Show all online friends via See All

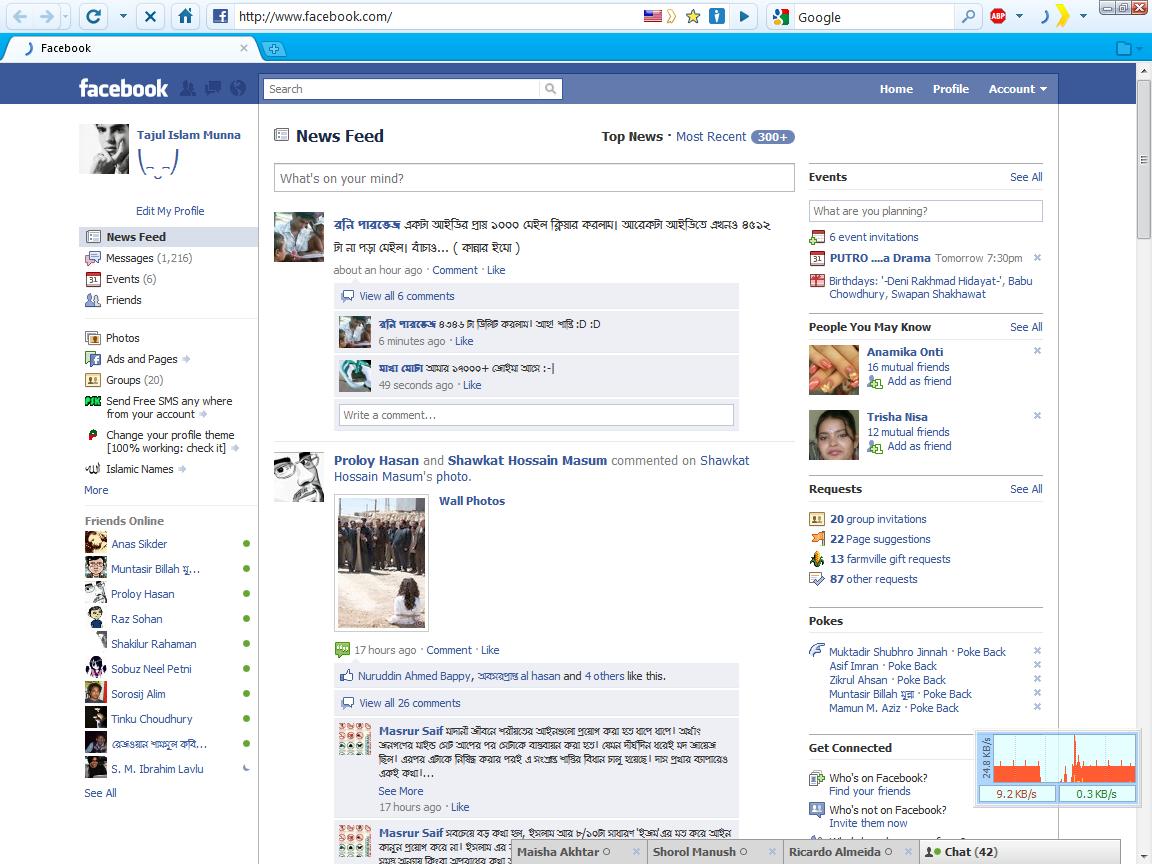click(x=101, y=793)
